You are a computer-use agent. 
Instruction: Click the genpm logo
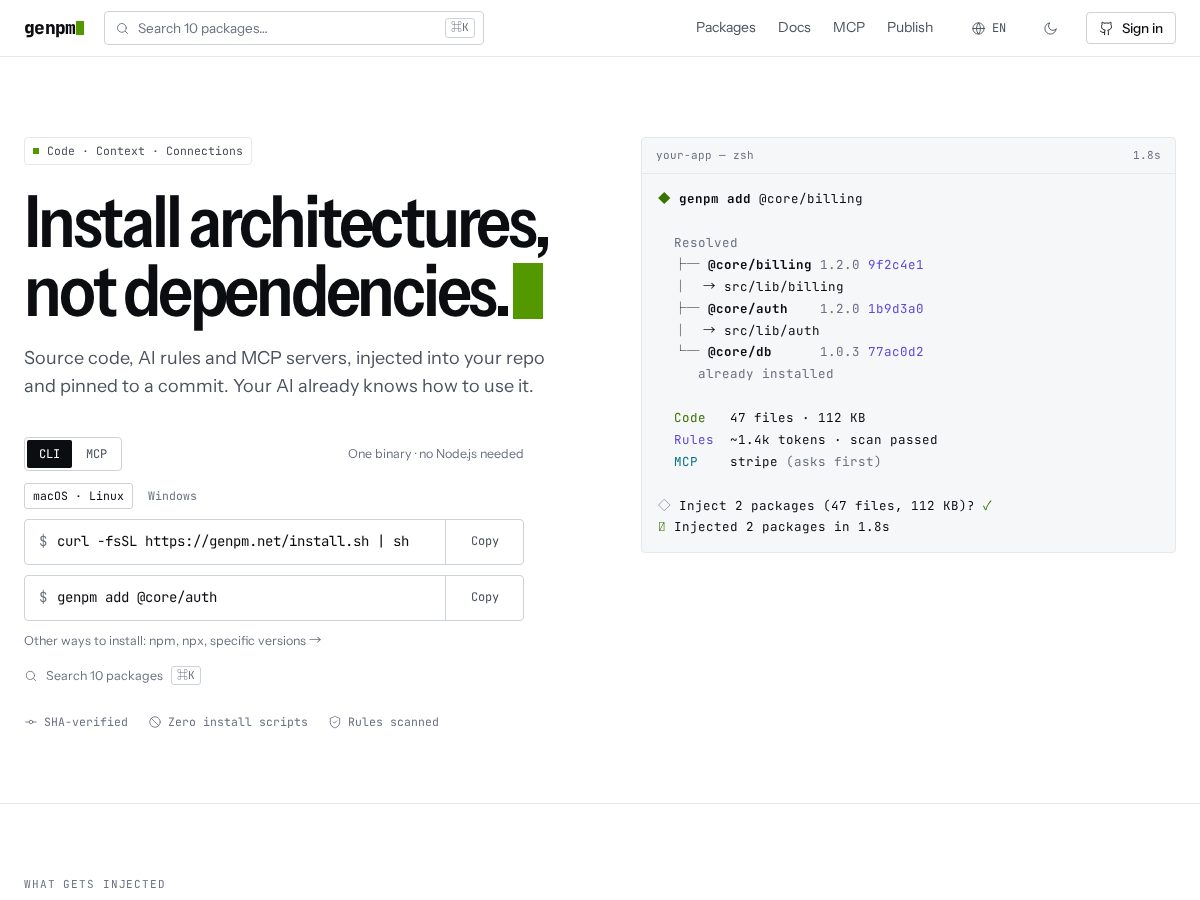point(54,28)
